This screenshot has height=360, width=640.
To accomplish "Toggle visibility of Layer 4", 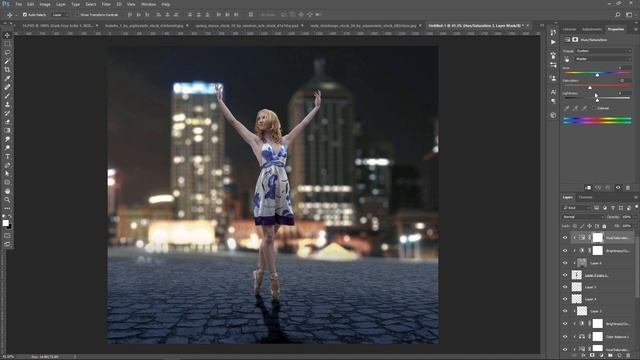I will pyautogui.click(x=565, y=299).
